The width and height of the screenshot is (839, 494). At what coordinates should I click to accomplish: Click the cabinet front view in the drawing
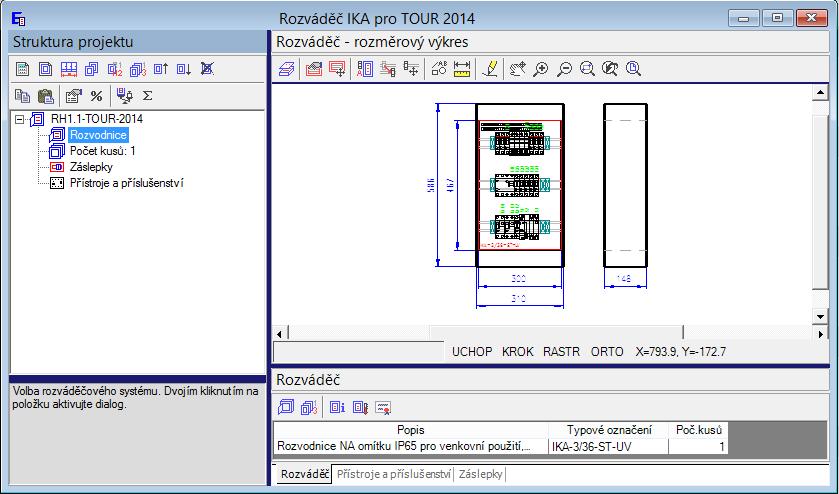(x=520, y=185)
